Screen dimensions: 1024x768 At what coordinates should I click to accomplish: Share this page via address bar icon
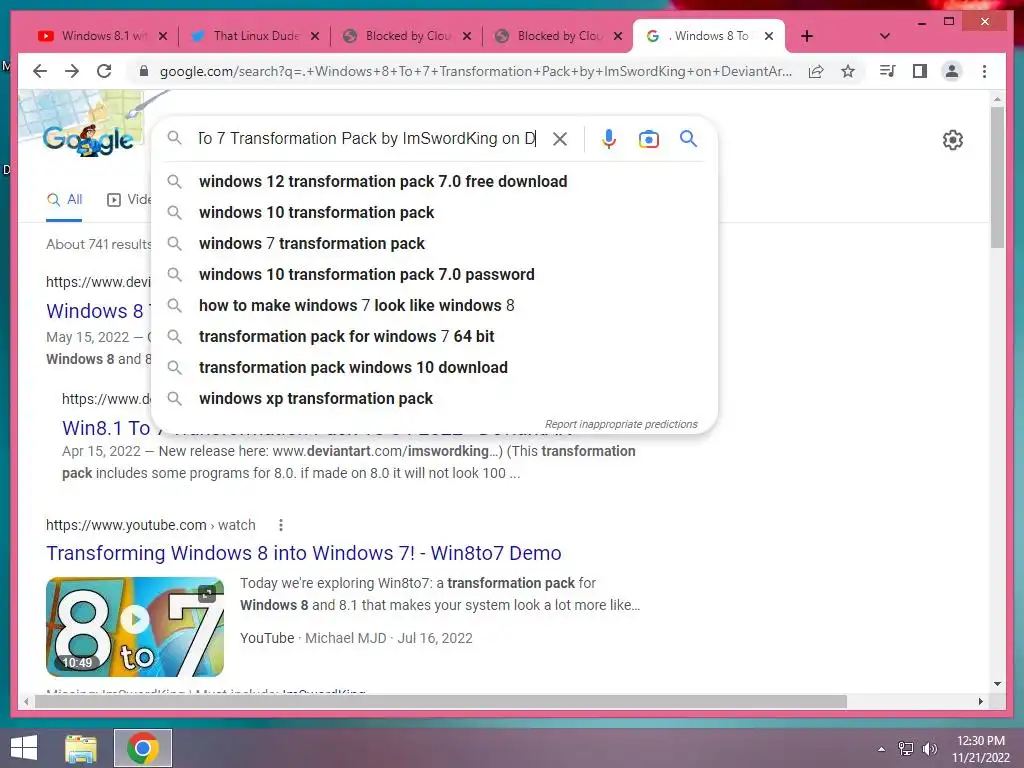pyautogui.click(x=816, y=71)
